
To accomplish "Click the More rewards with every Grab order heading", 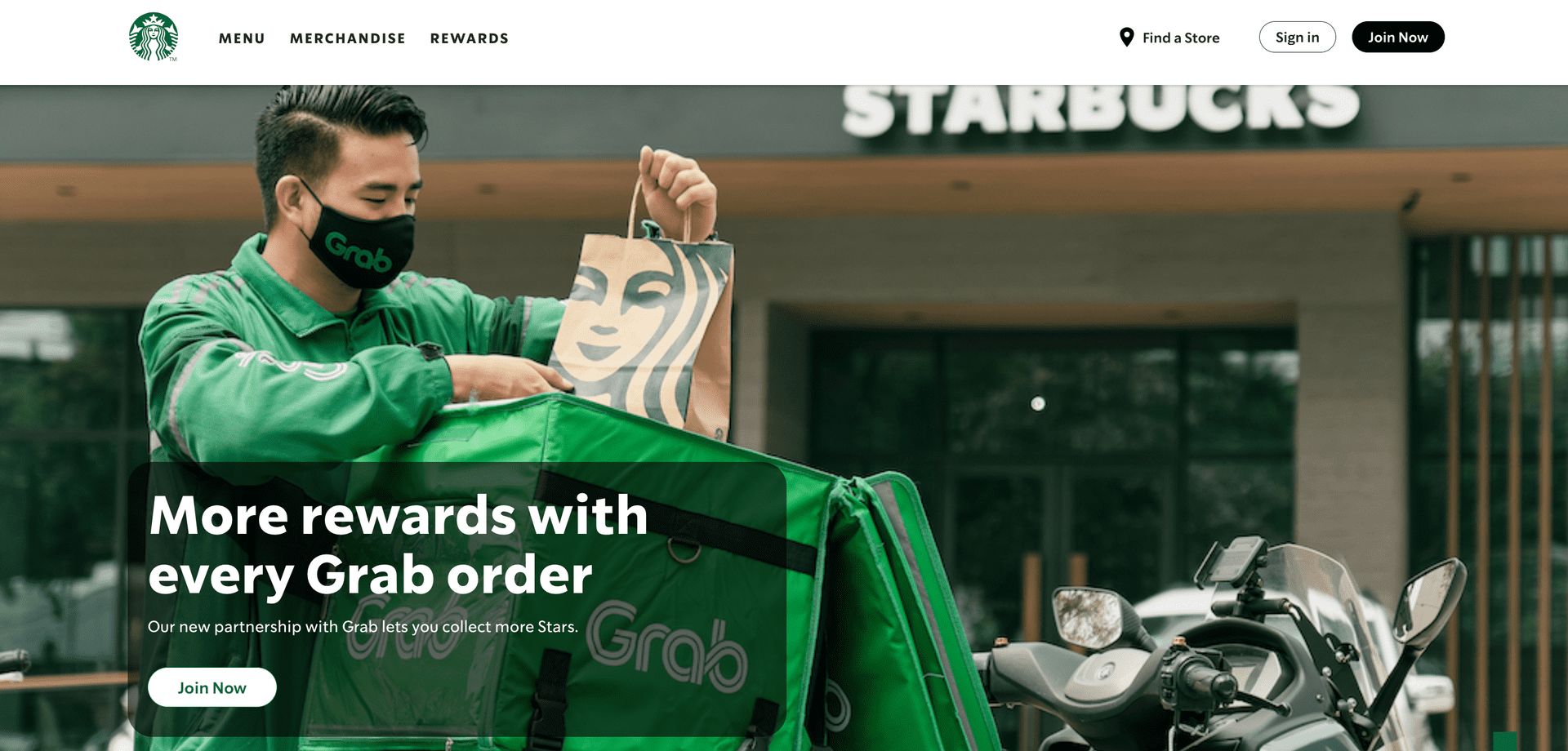I will pos(398,544).
